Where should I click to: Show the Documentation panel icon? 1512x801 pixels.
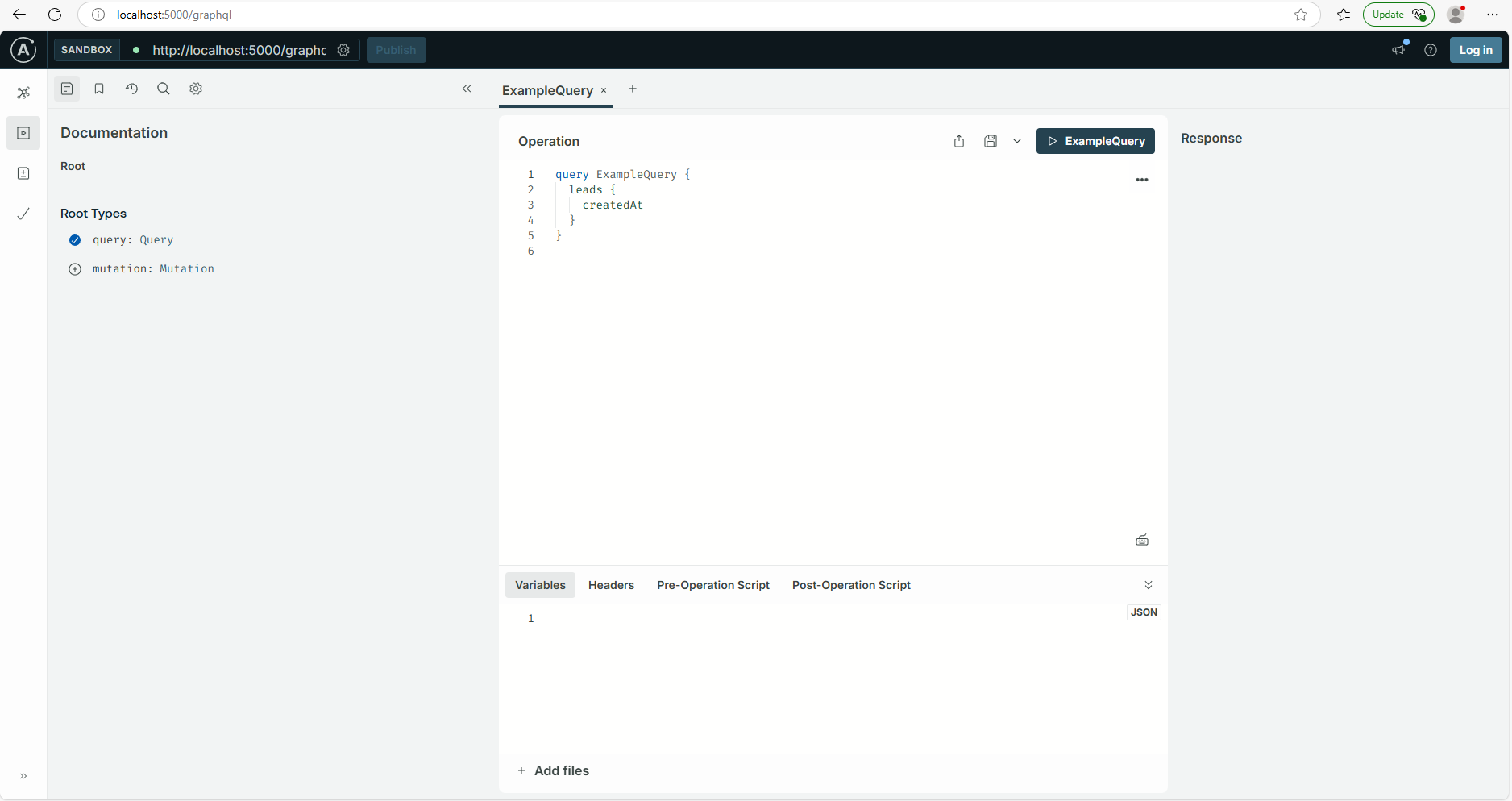pos(67,89)
